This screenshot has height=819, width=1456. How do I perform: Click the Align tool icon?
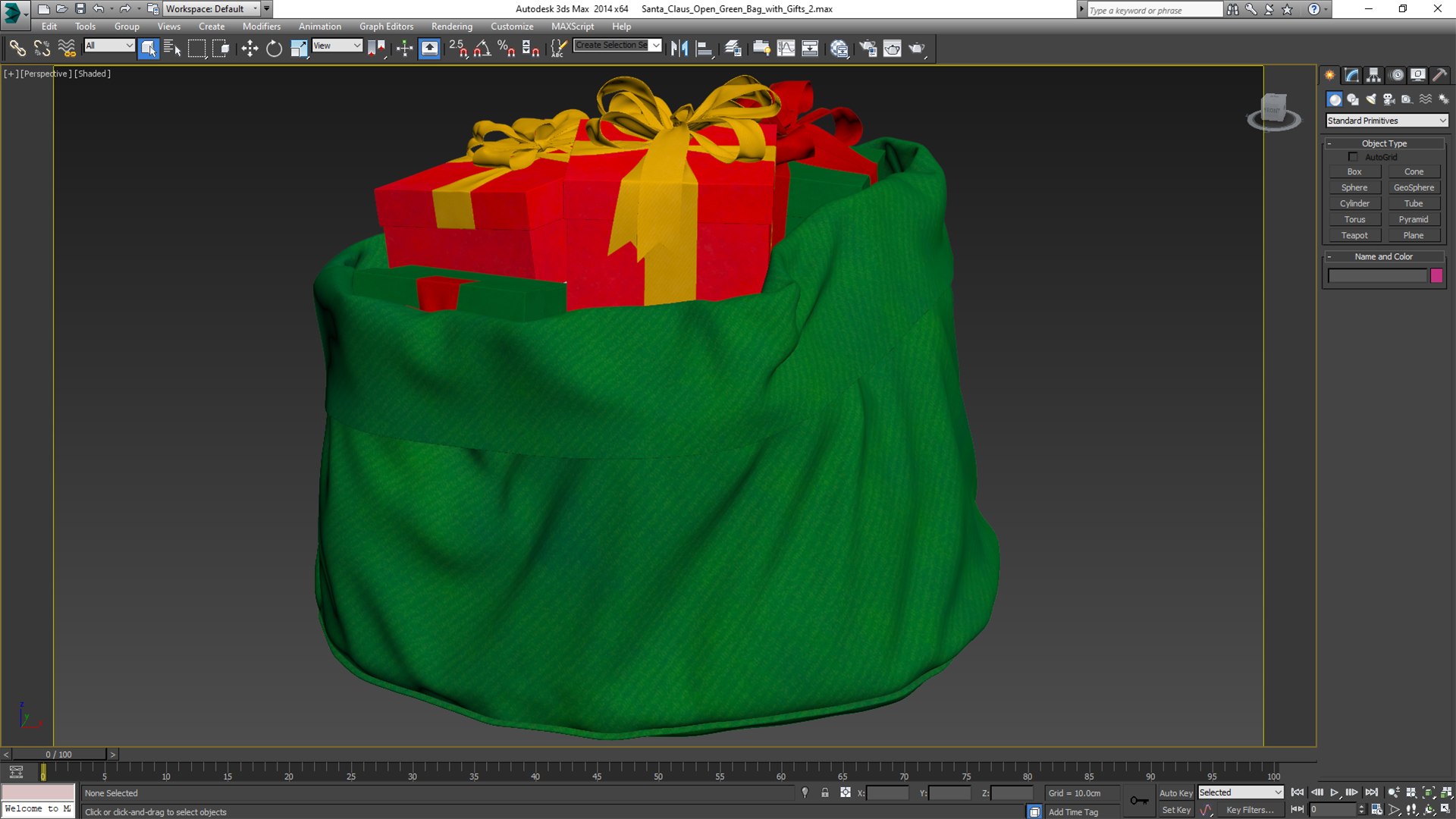(x=704, y=49)
